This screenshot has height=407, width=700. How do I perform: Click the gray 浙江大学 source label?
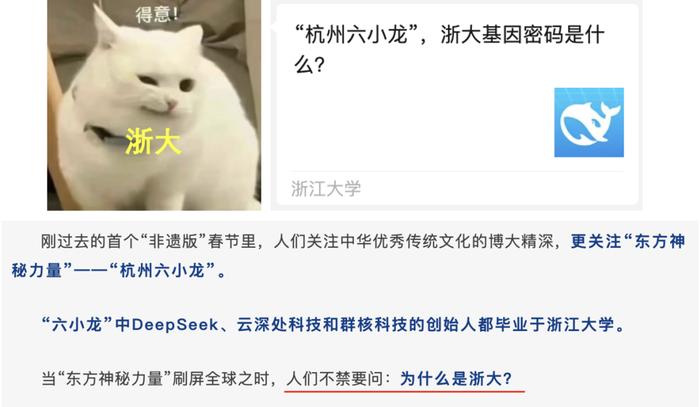326,188
